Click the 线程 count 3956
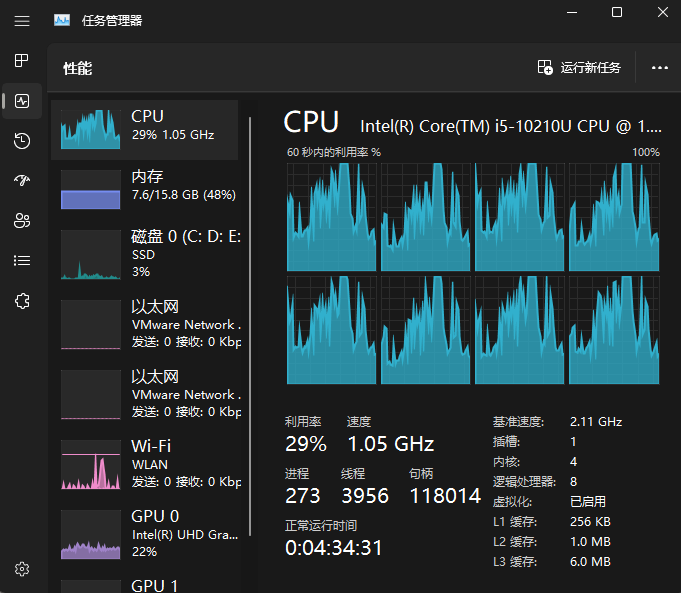The height and width of the screenshot is (593, 681). (365, 496)
